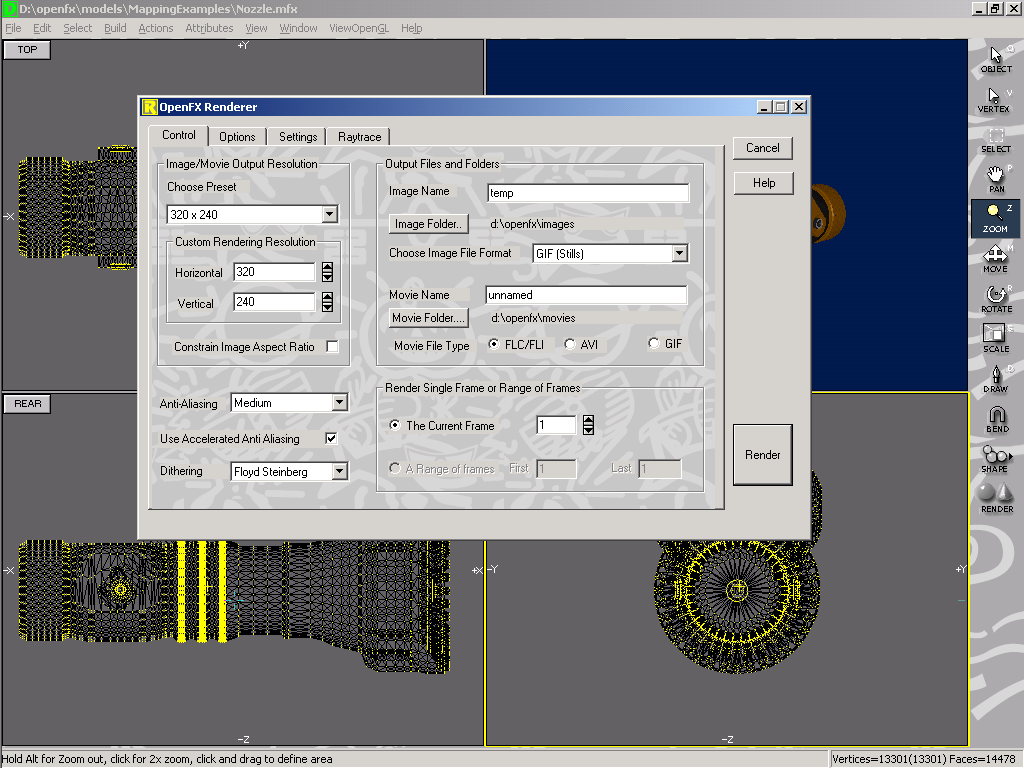
Task: Open the View menu
Action: [256, 28]
